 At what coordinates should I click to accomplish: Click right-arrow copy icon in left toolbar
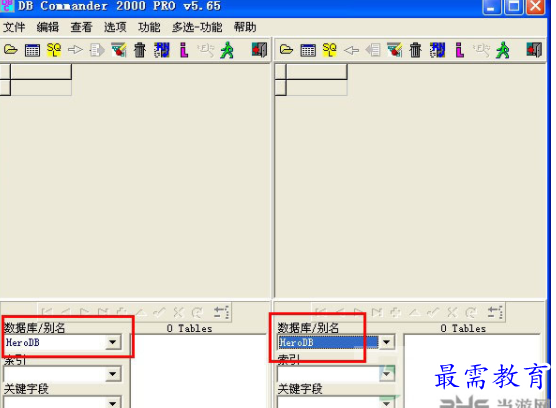(75, 50)
